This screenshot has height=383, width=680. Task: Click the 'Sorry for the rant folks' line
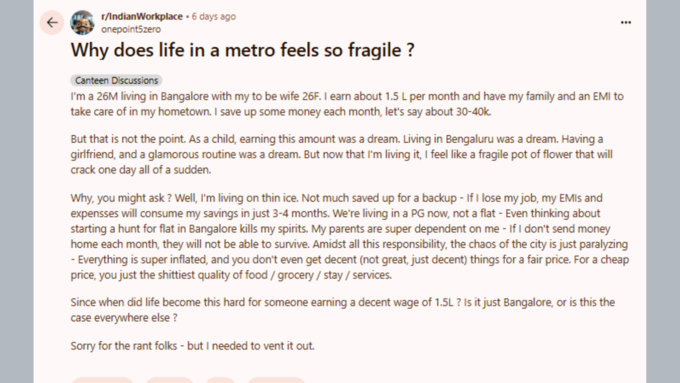(x=193, y=346)
